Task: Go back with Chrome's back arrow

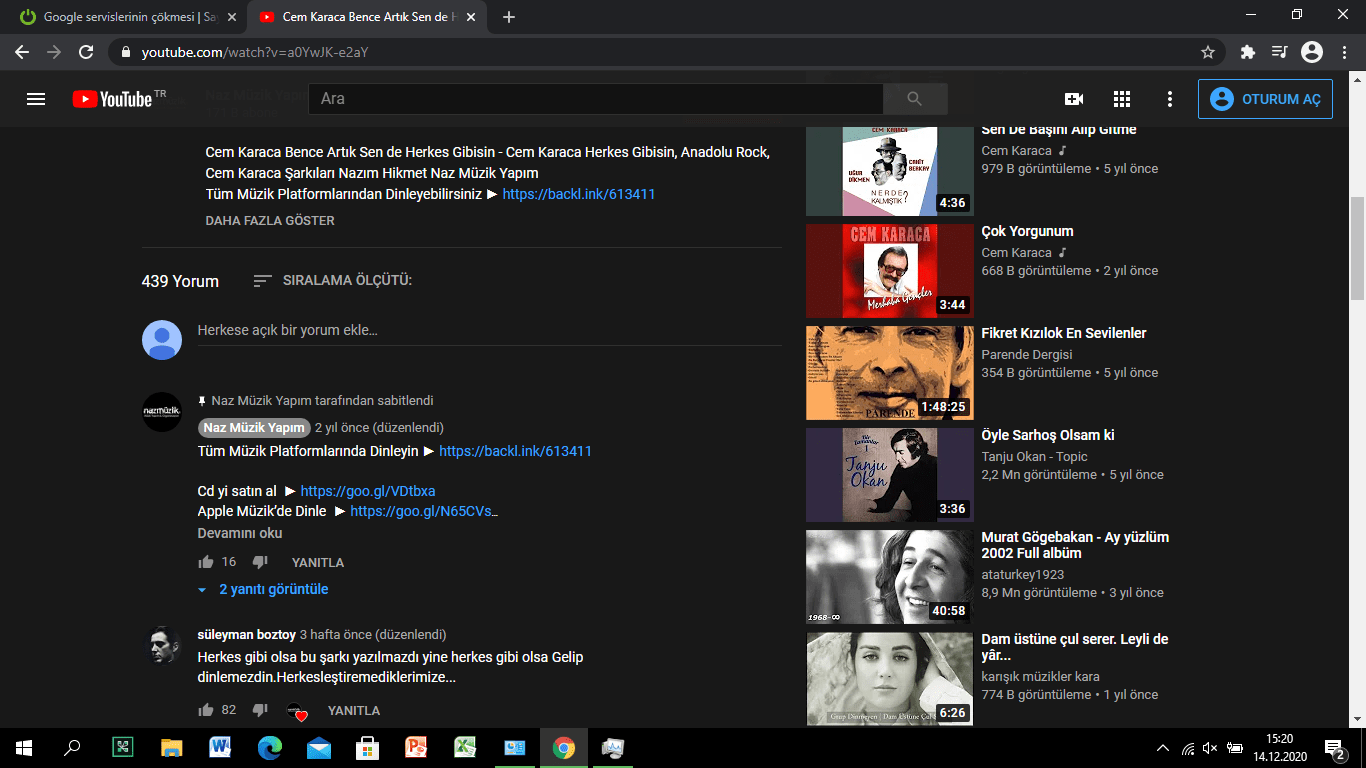Action: [x=22, y=52]
